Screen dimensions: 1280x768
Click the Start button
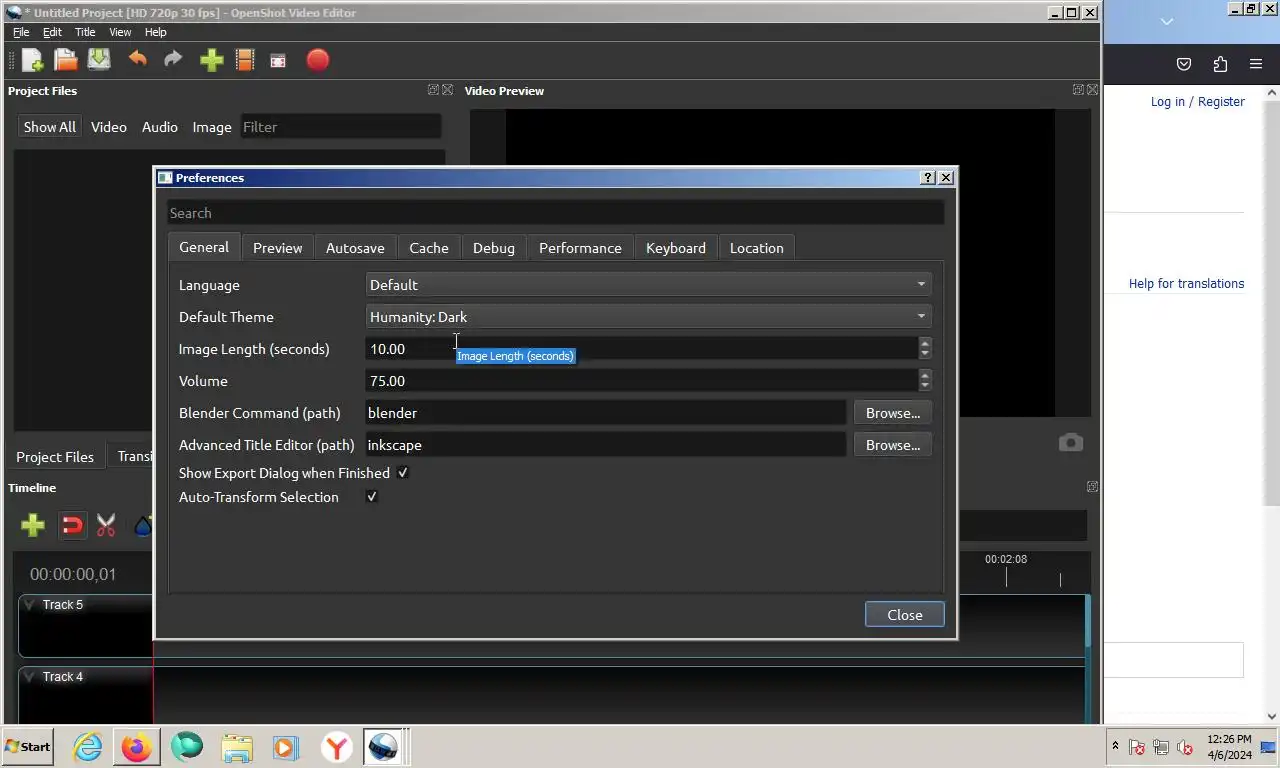[28, 747]
